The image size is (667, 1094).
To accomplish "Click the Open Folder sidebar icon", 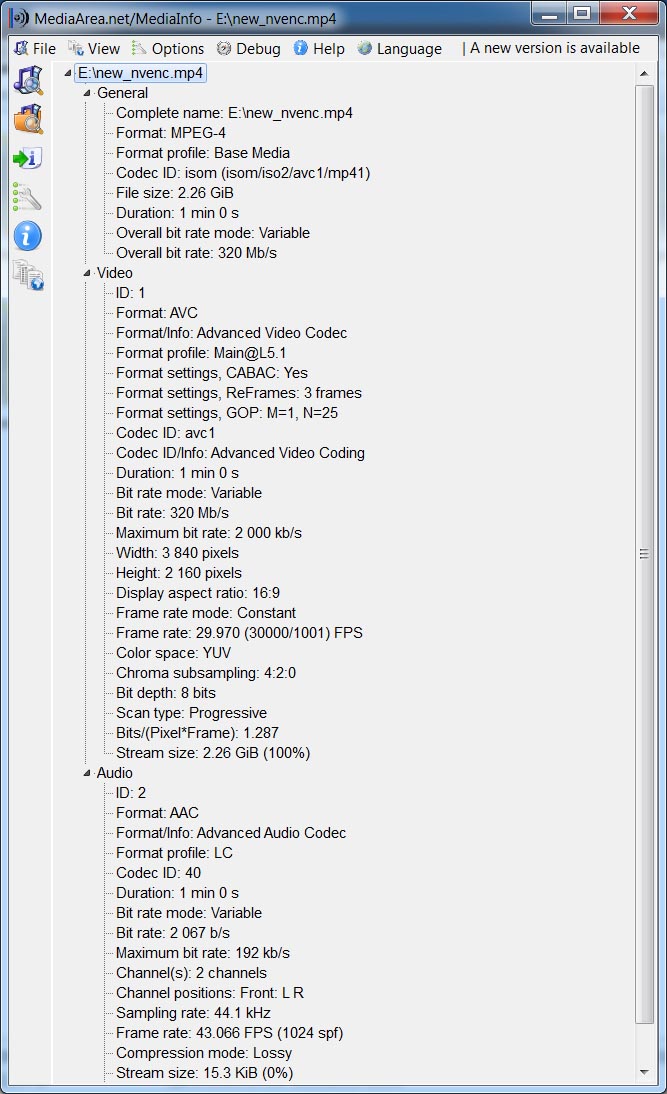I will point(28,119).
